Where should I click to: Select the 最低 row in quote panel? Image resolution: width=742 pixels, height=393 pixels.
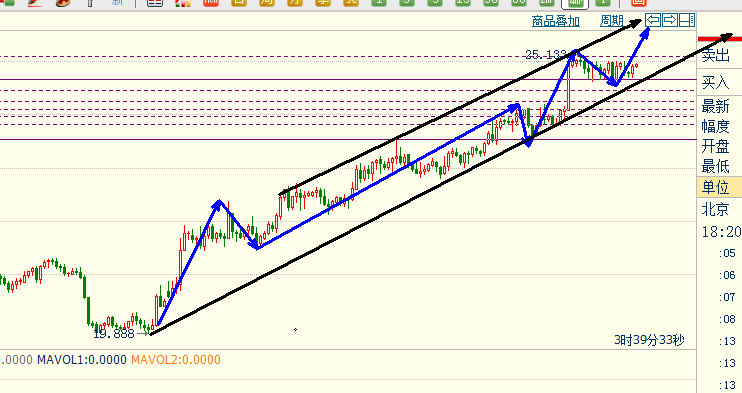click(x=720, y=167)
